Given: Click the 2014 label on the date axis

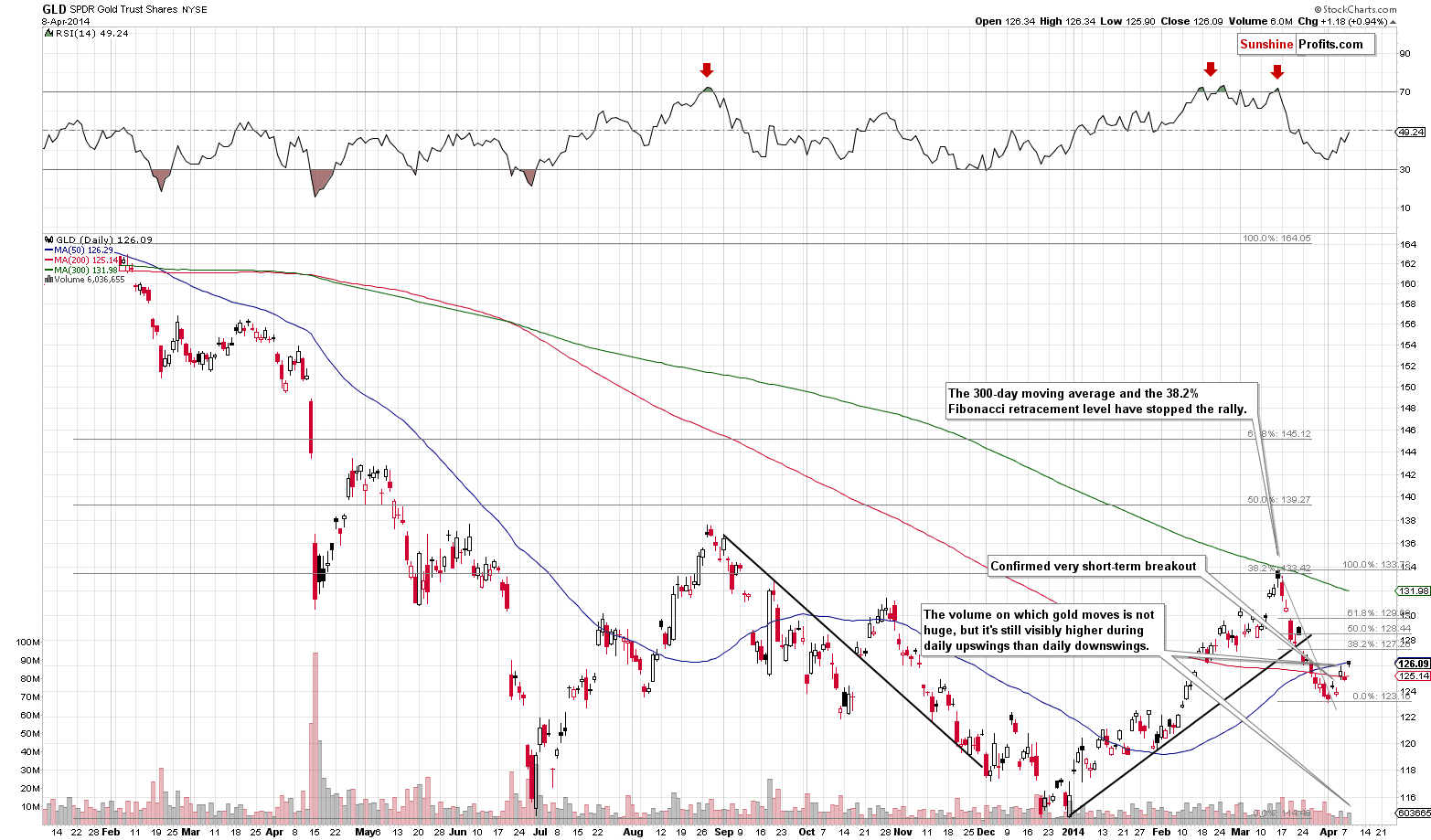Looking at the screenshot, I should coord(1073,833).
